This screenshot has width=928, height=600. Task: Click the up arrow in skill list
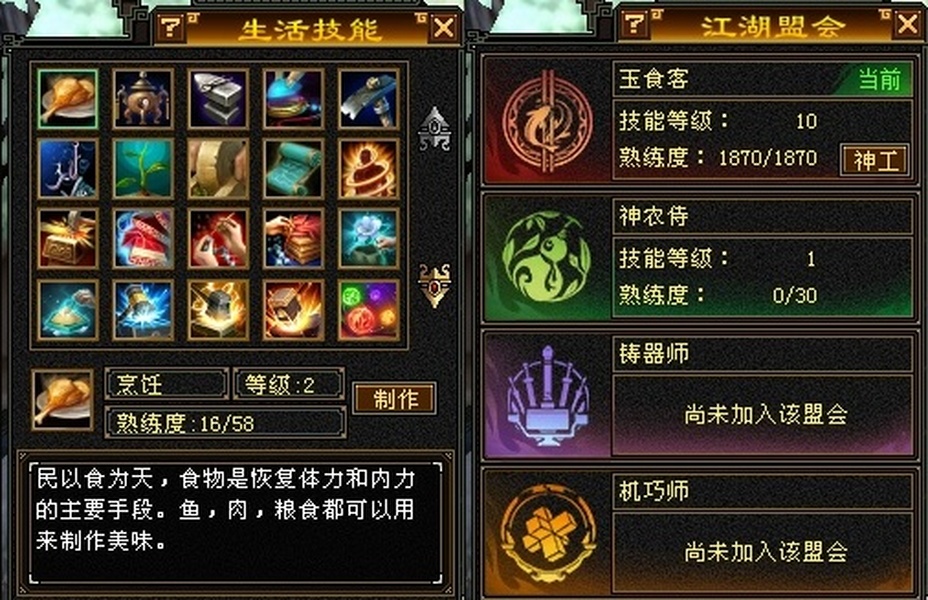434,128
